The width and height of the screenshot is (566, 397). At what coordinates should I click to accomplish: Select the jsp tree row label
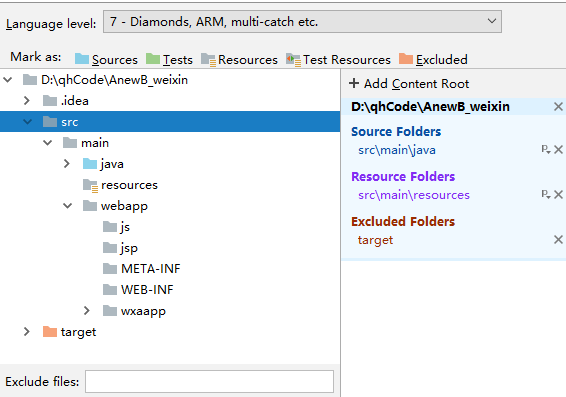point(129,248)
